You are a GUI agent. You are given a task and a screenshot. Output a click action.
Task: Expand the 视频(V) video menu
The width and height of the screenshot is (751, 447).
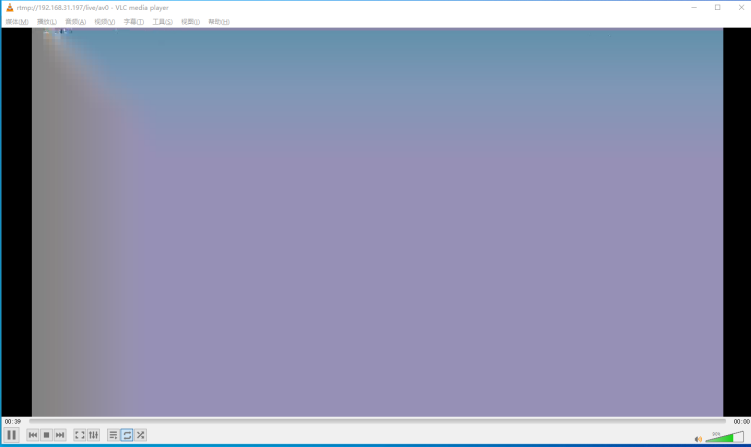(104, 22)
